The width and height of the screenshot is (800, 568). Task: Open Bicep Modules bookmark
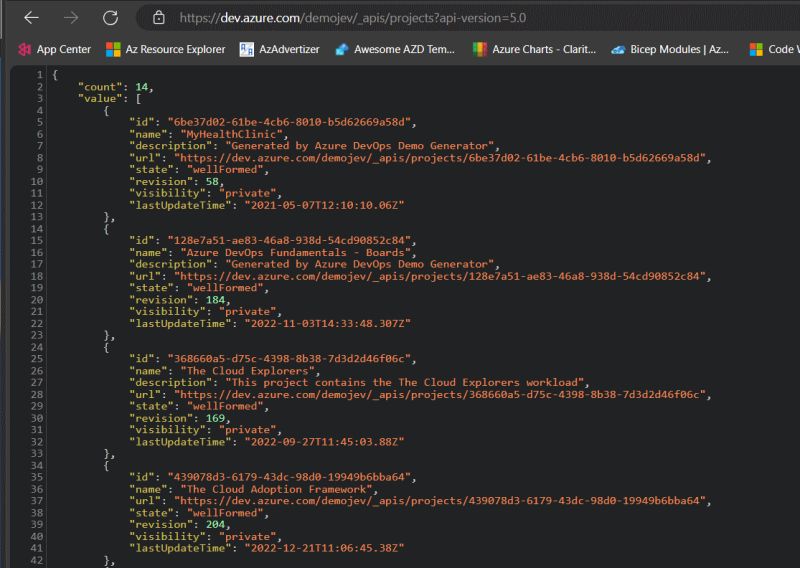pos(670,49)
